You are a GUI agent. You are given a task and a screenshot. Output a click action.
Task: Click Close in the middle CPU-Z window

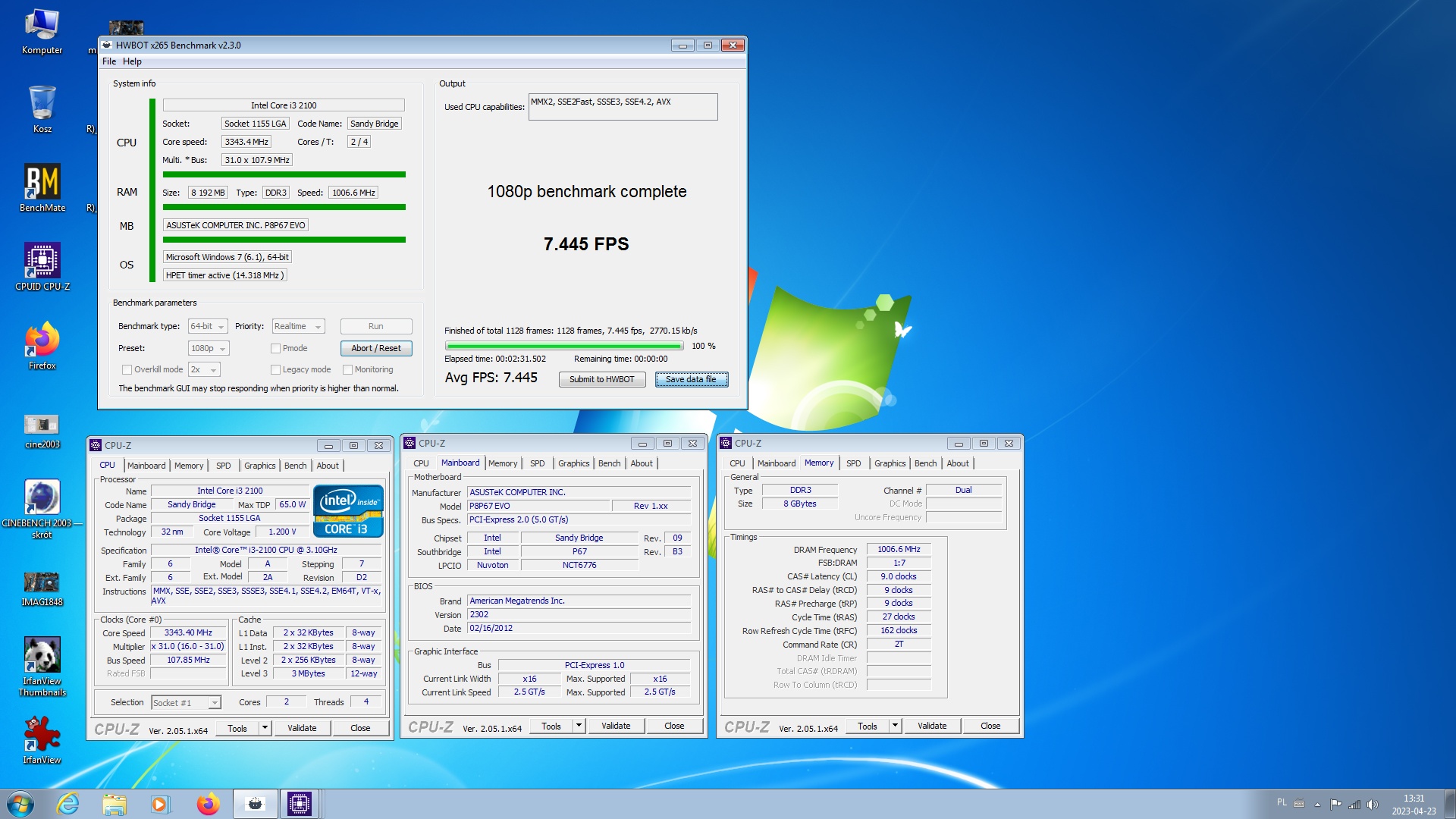coord(674,726)
